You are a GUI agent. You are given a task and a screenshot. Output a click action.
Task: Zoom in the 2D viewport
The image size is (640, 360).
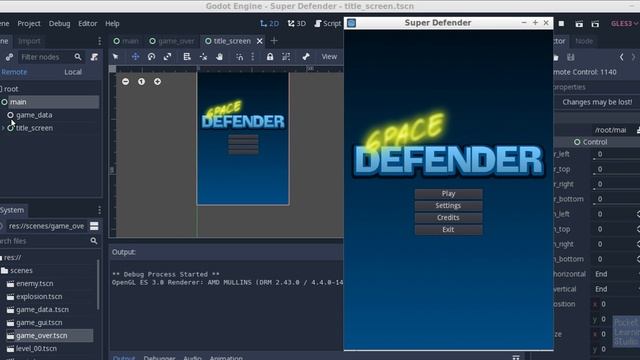[x=157, y=82]
